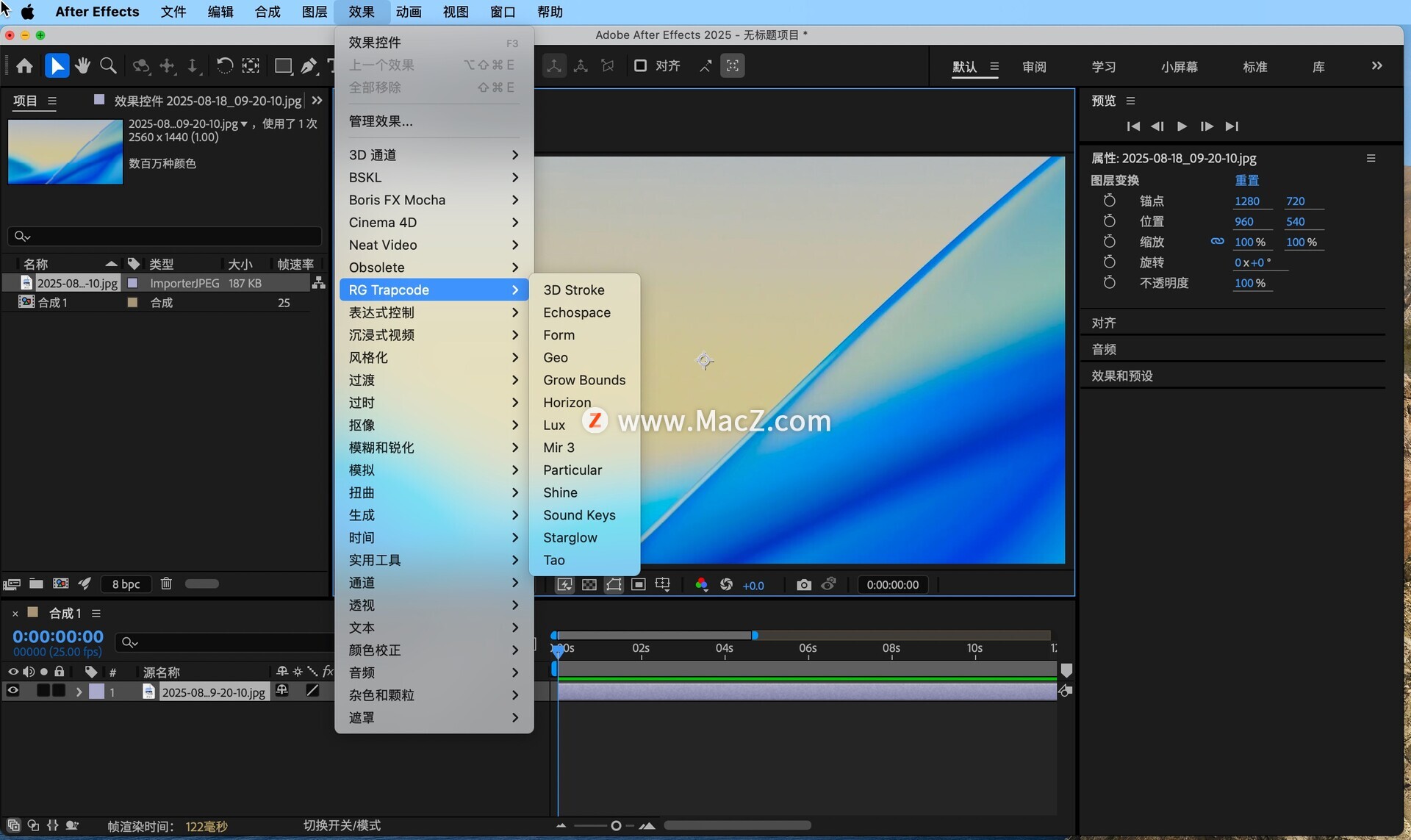Select the Orbit camera tool
The width and height of the screenshot is (1411, 840).
pyautogui.click(x=141, y=66)
